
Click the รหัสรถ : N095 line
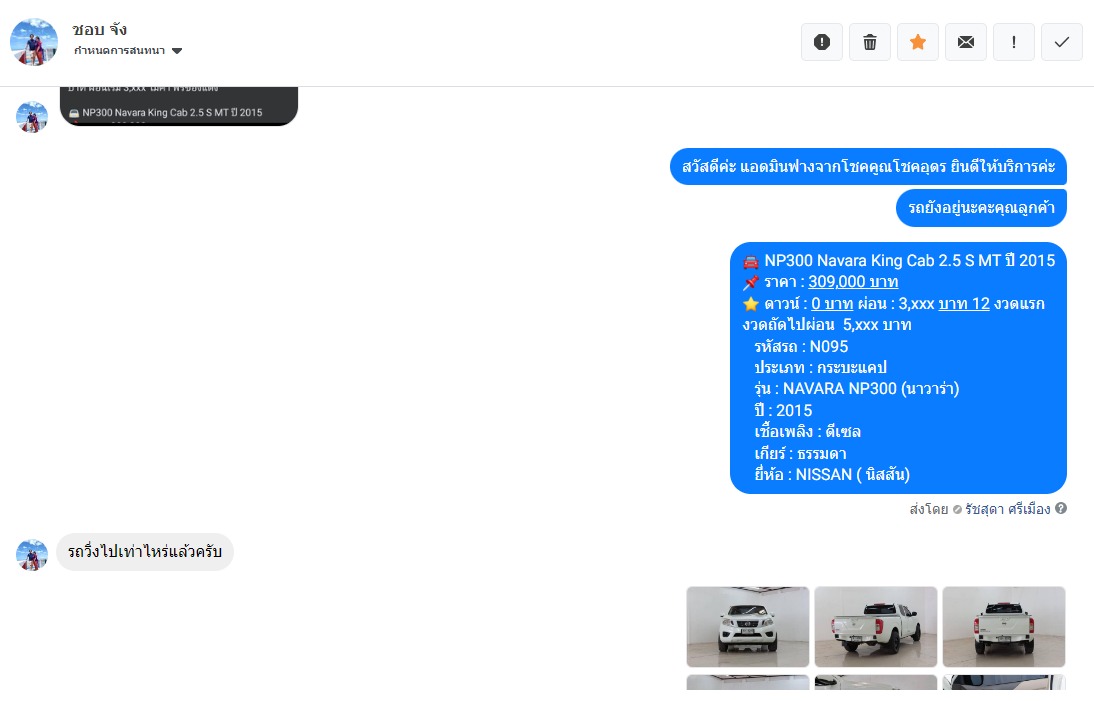[801, 347]
